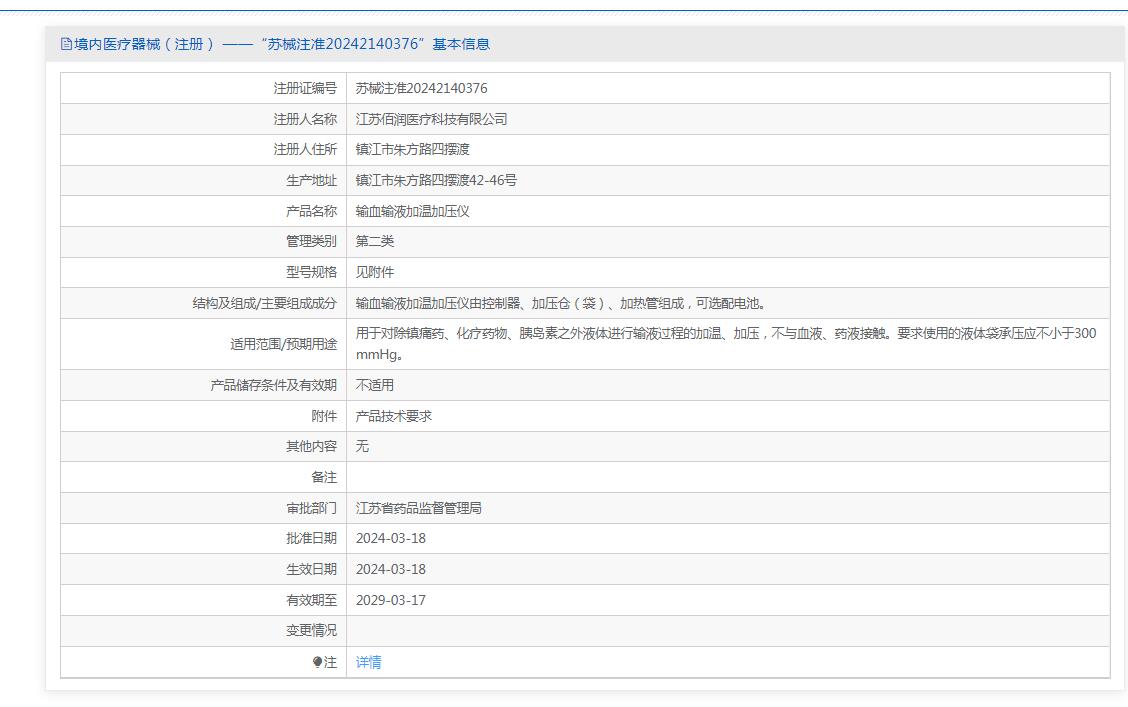The image size is (1128, 707).
Task: Click the model spec value 见附件
Action: point(375,273)
